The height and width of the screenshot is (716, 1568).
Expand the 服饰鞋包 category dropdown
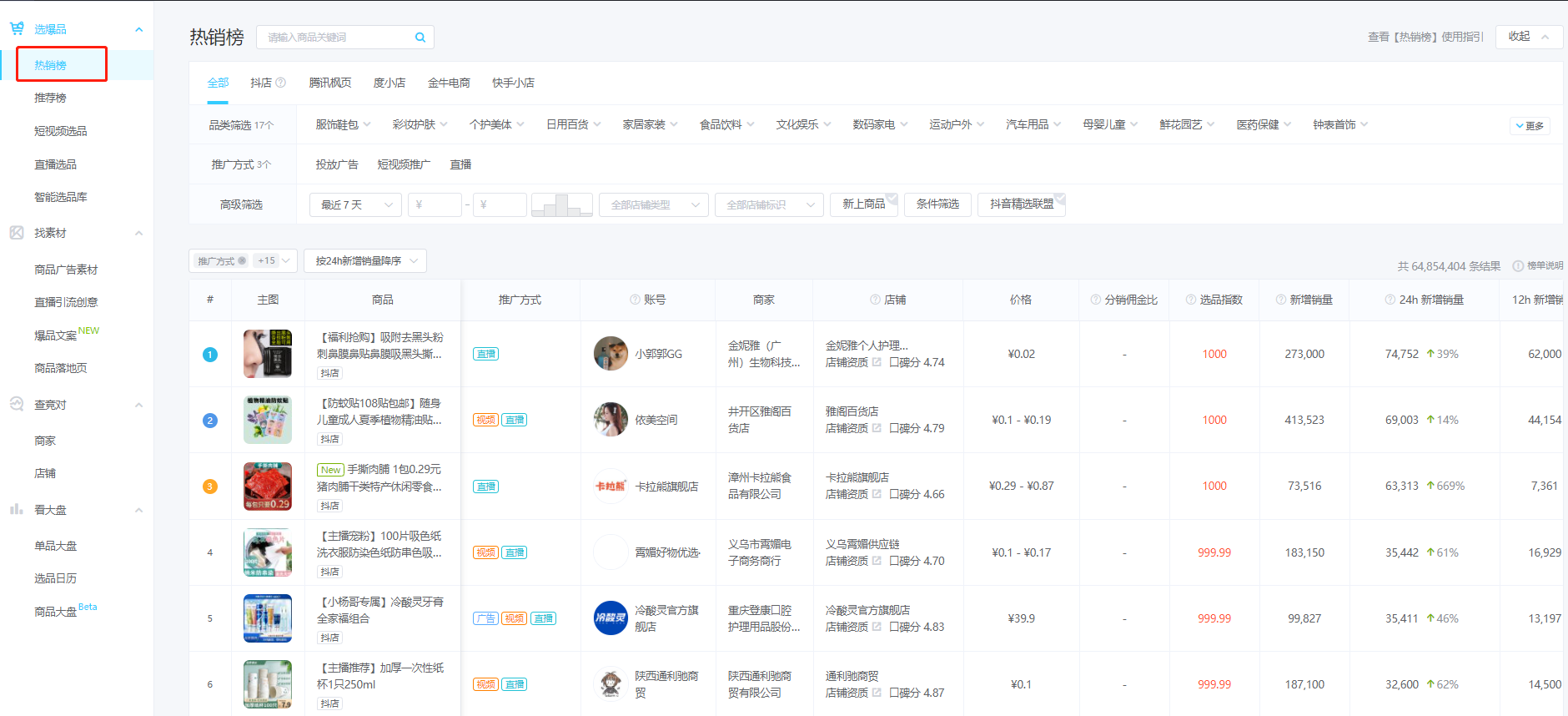(343, 124)
